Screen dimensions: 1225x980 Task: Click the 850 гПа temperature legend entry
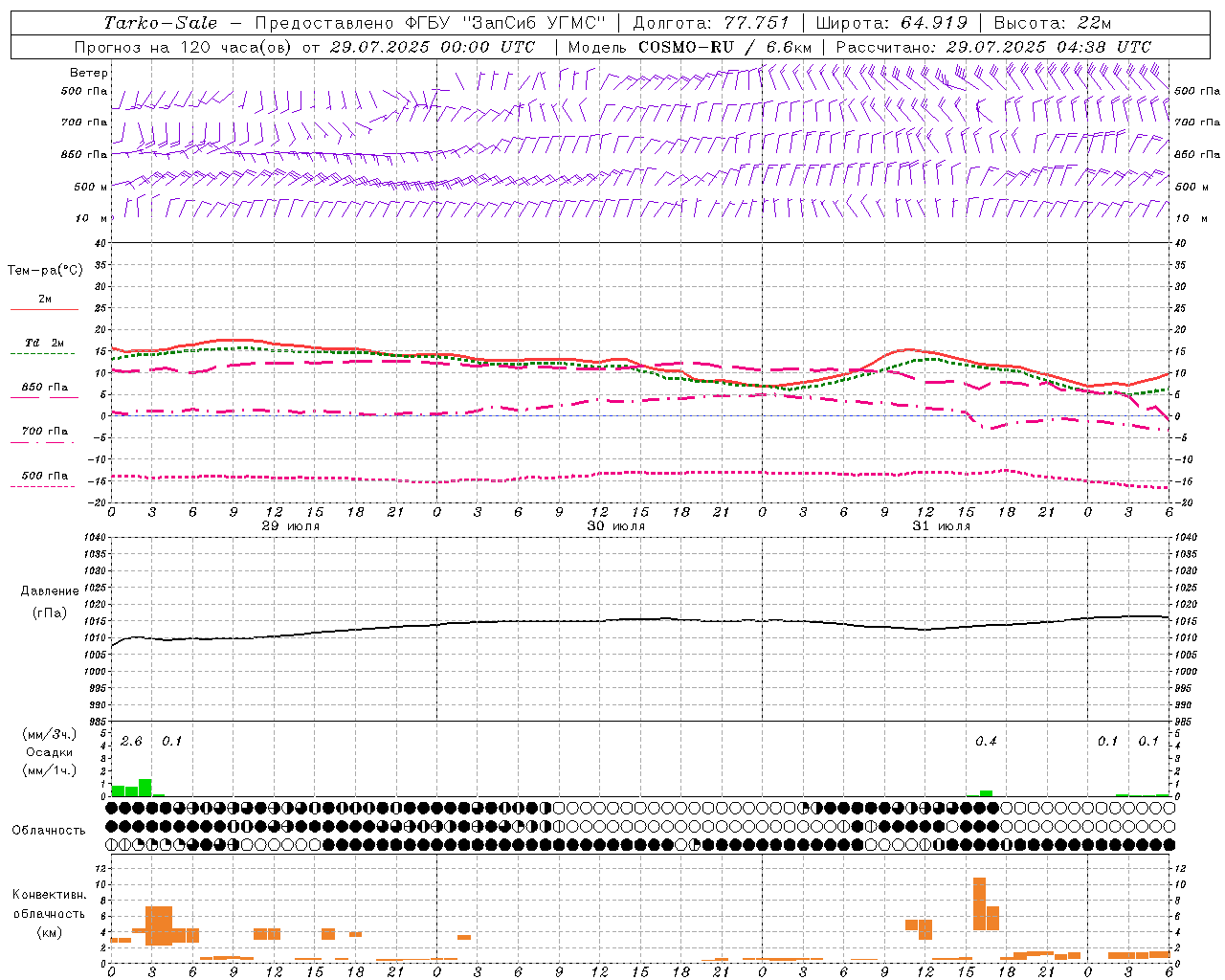45,388
